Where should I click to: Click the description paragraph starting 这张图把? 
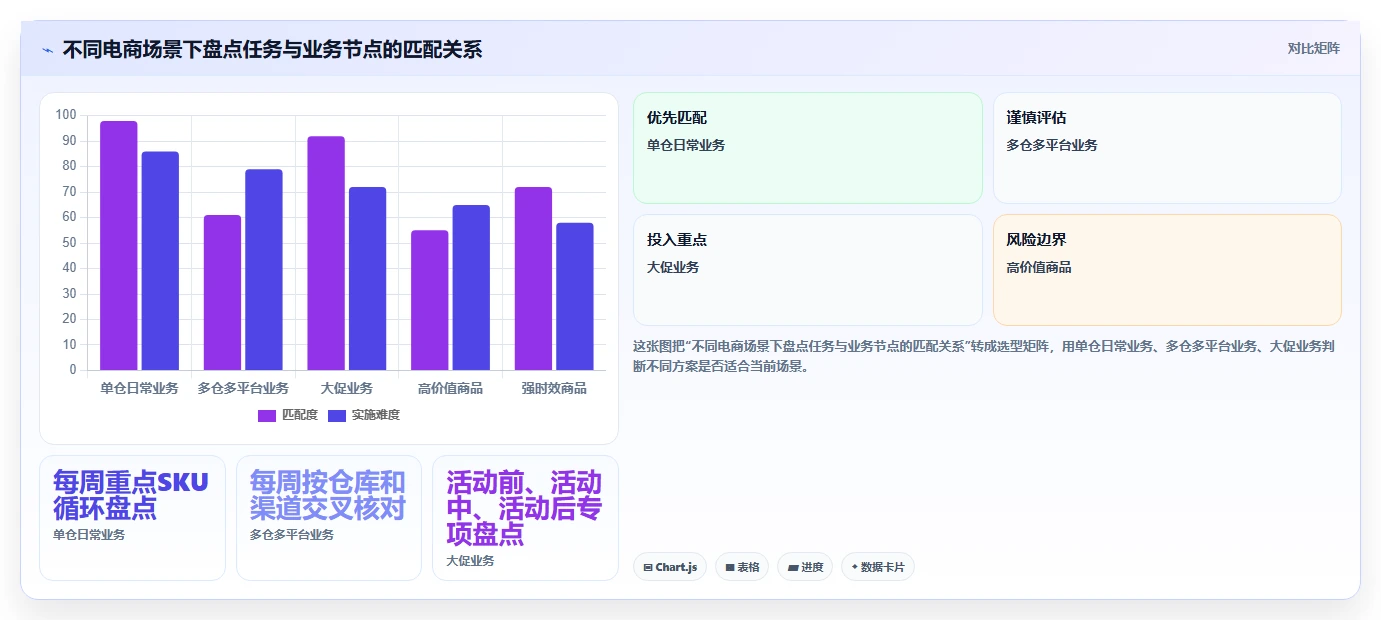point(987,356)
